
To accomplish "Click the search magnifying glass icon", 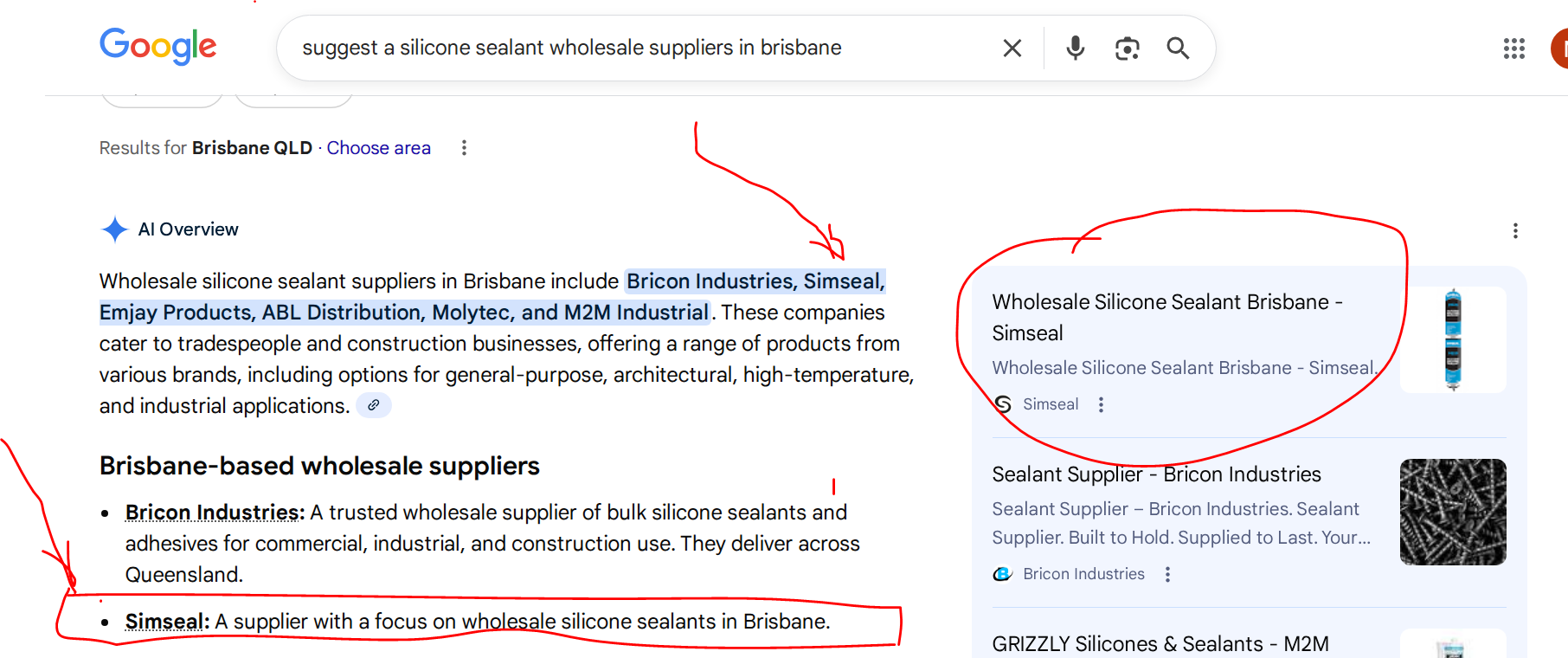I will [x=1178, y=48].
